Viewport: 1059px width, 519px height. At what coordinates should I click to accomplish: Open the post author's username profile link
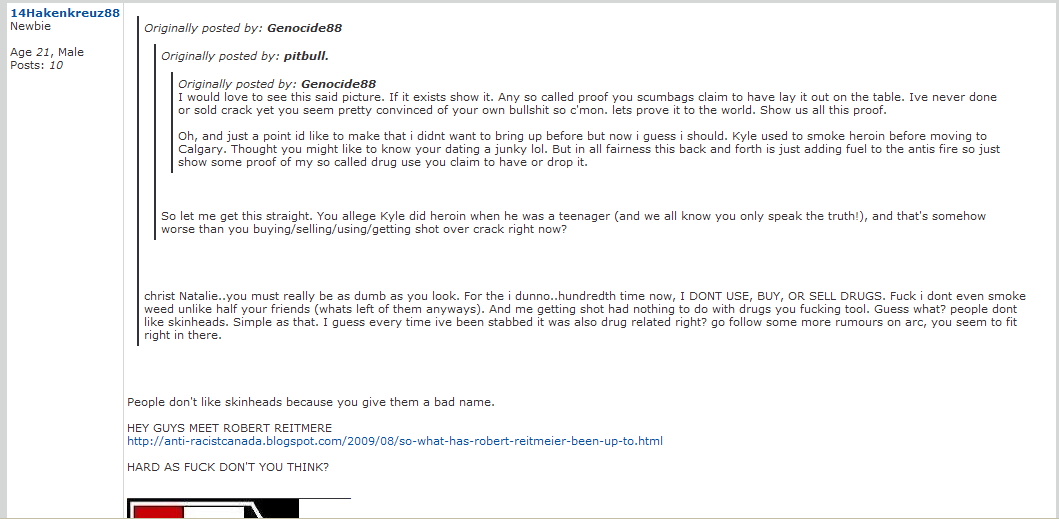click(65, 13)
